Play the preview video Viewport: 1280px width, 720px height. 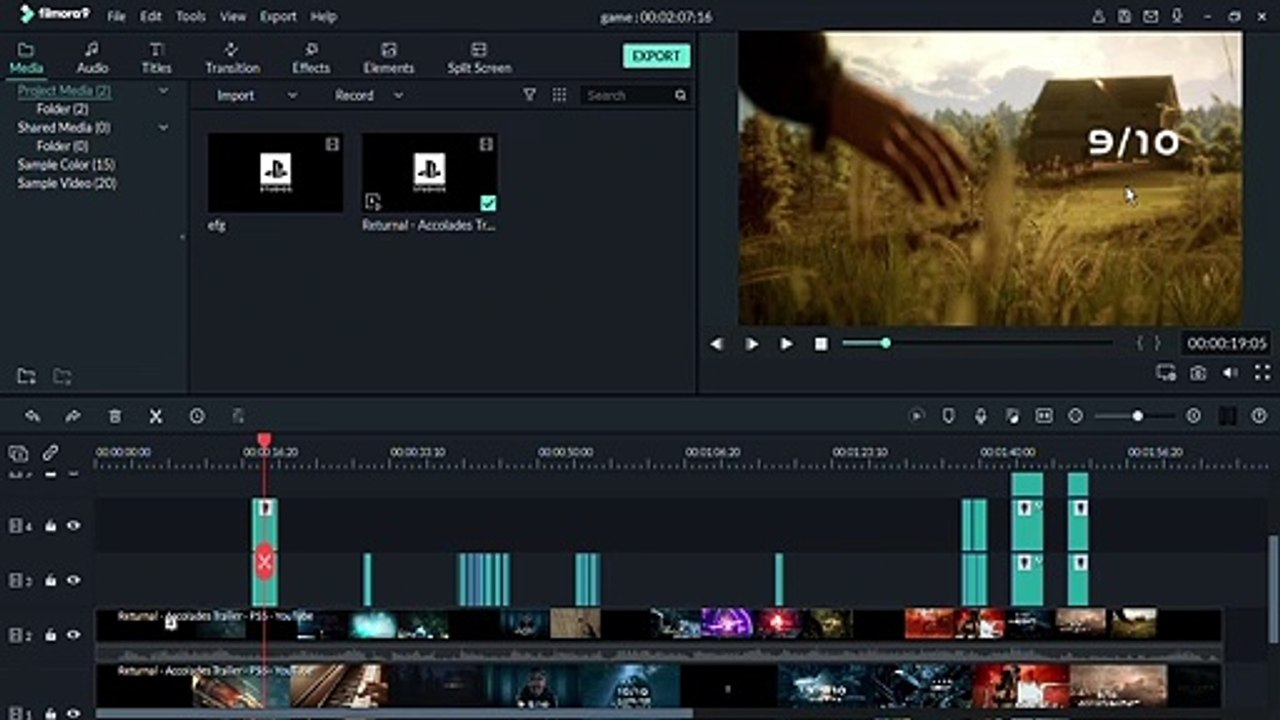(x=786, y=344)
